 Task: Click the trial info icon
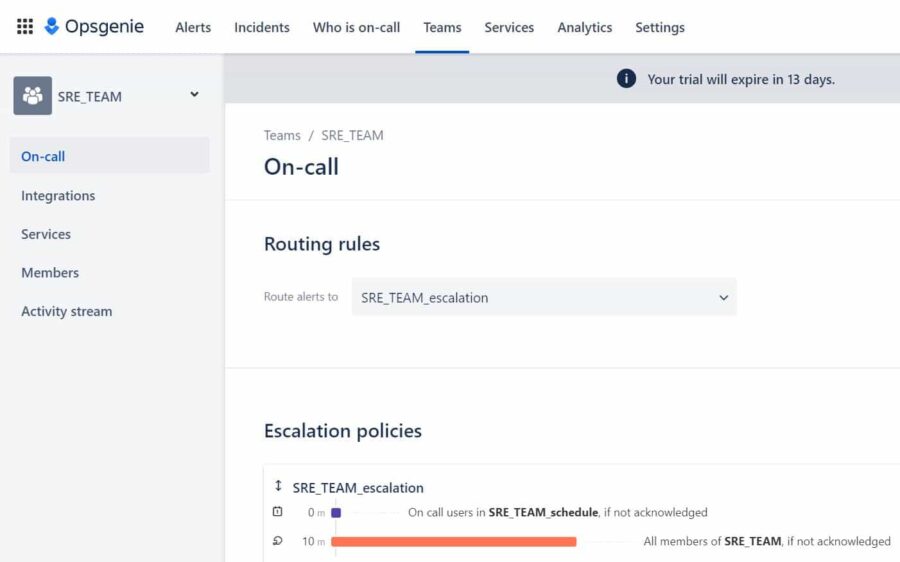[626, 79]
